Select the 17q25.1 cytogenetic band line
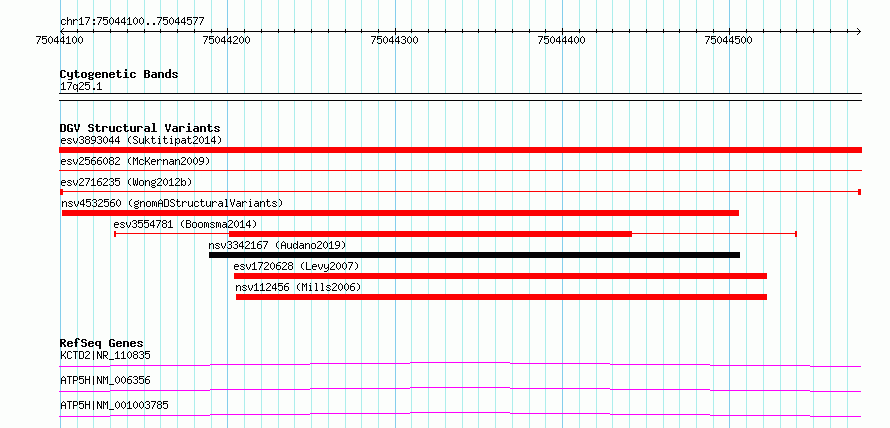This screenshot has width=890, height=428. (x=460, y=97)
